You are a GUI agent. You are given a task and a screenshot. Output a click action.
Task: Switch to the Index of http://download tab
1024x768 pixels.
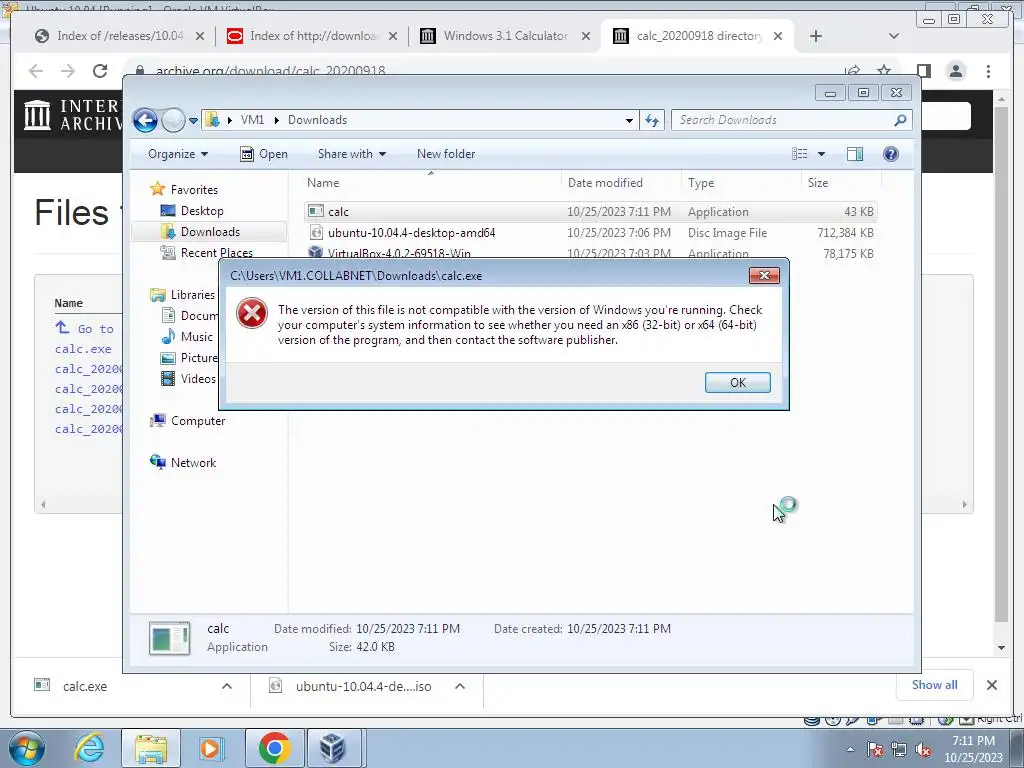(x=313, y=36)
